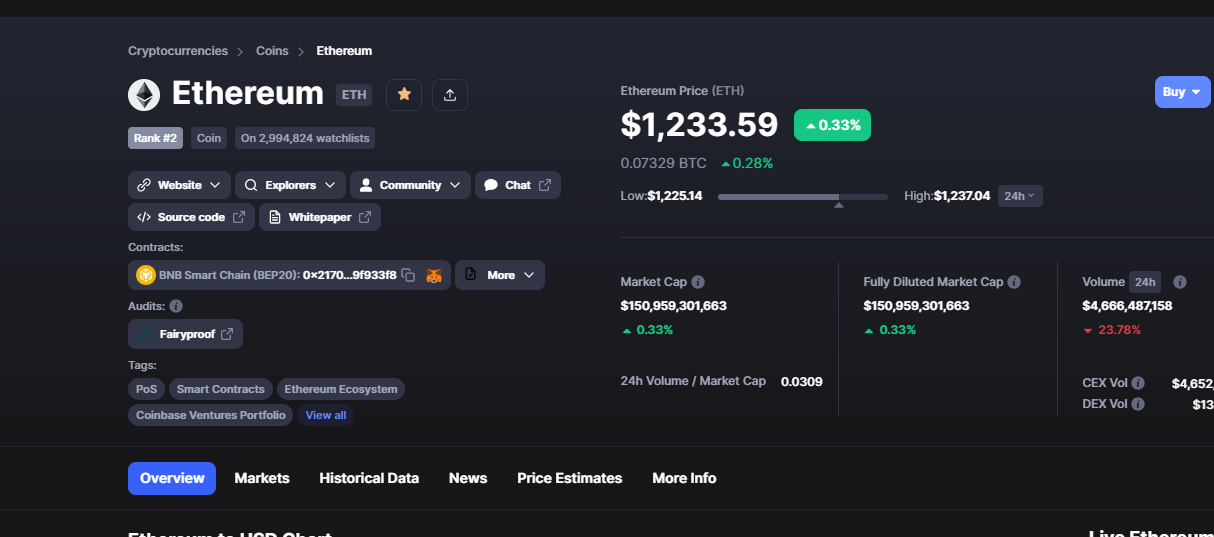1214x537 pixels.
Task: Click the BNB Smart Chain coin logo
Action: [x=146, y=275]
